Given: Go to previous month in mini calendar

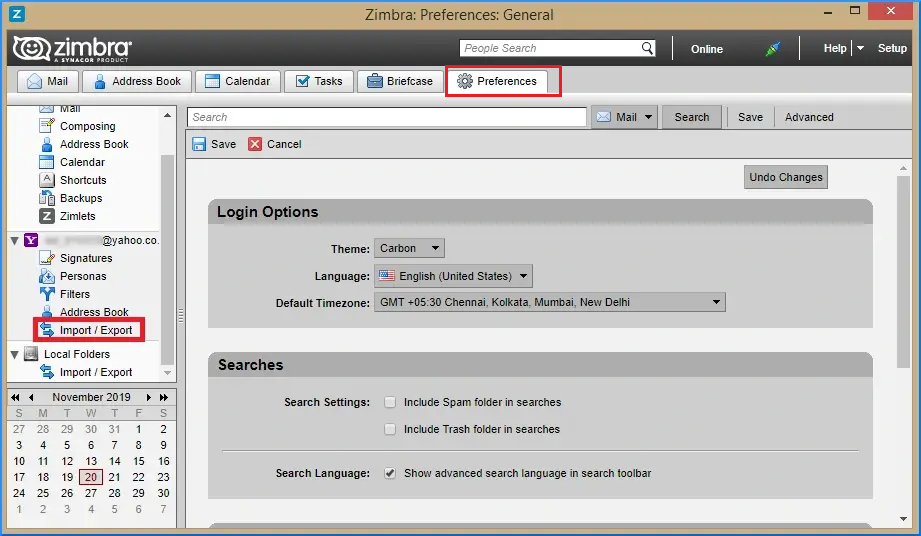Looking at the screenshot, I should tap(31, 397).
